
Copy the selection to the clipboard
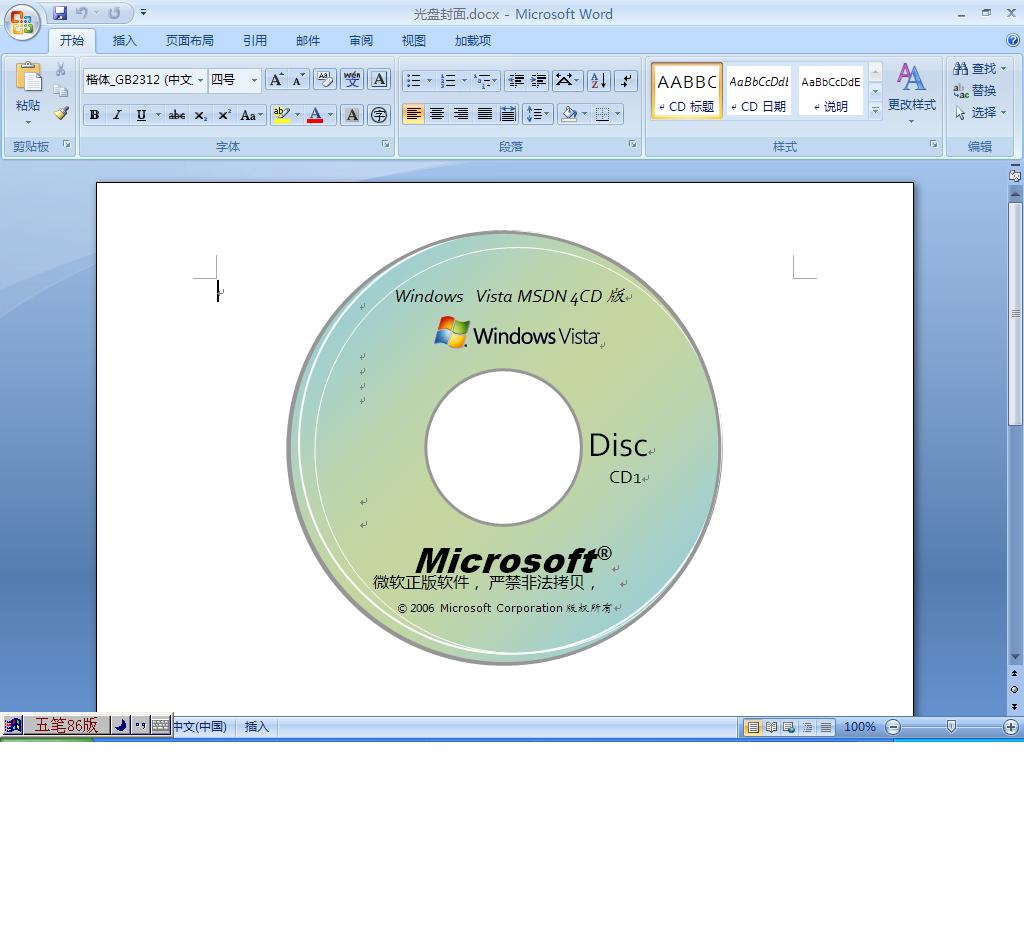pos(61,91)
